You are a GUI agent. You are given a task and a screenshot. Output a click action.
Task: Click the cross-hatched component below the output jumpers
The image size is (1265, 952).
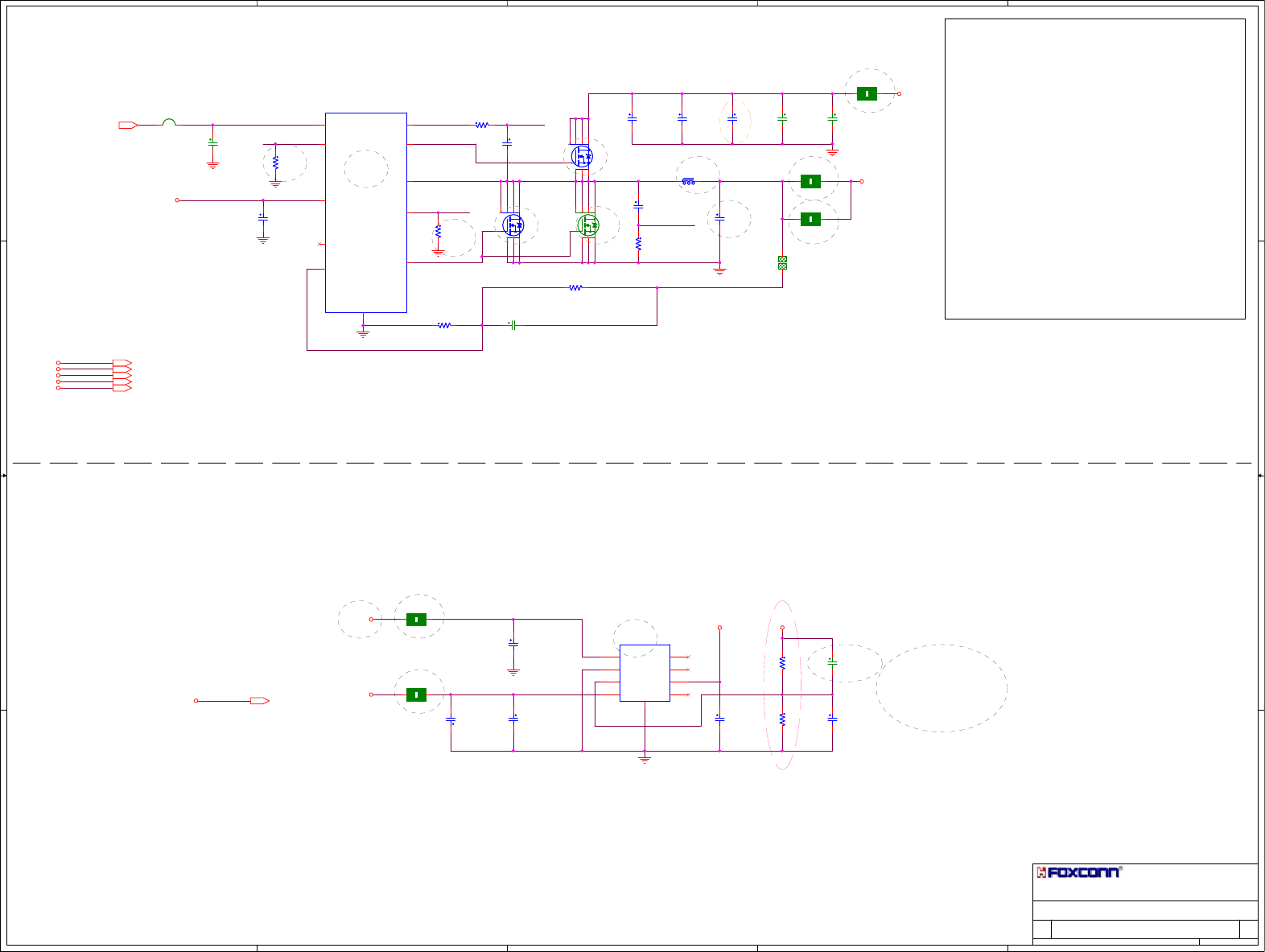pyautogui.click(x=782, y=262)
